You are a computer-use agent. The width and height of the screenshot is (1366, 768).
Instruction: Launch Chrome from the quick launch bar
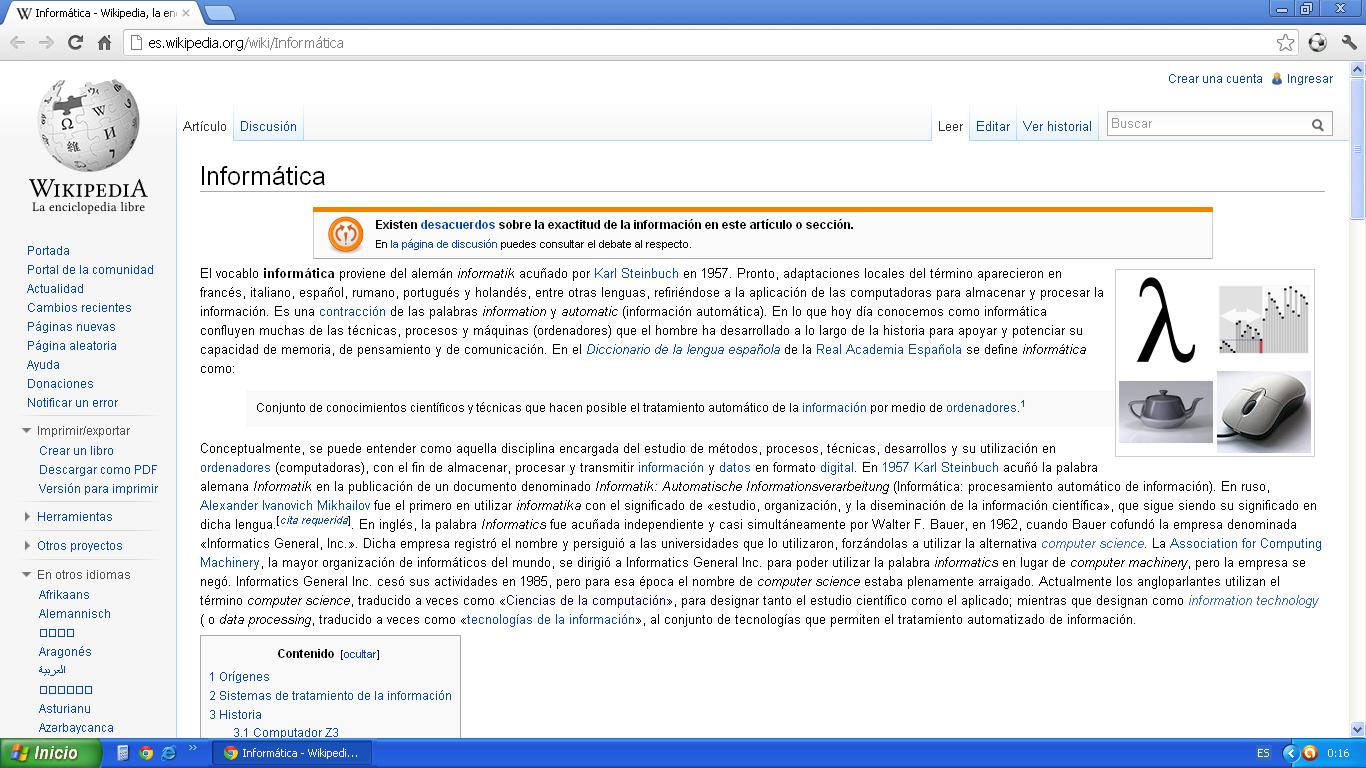coord(146,753)
